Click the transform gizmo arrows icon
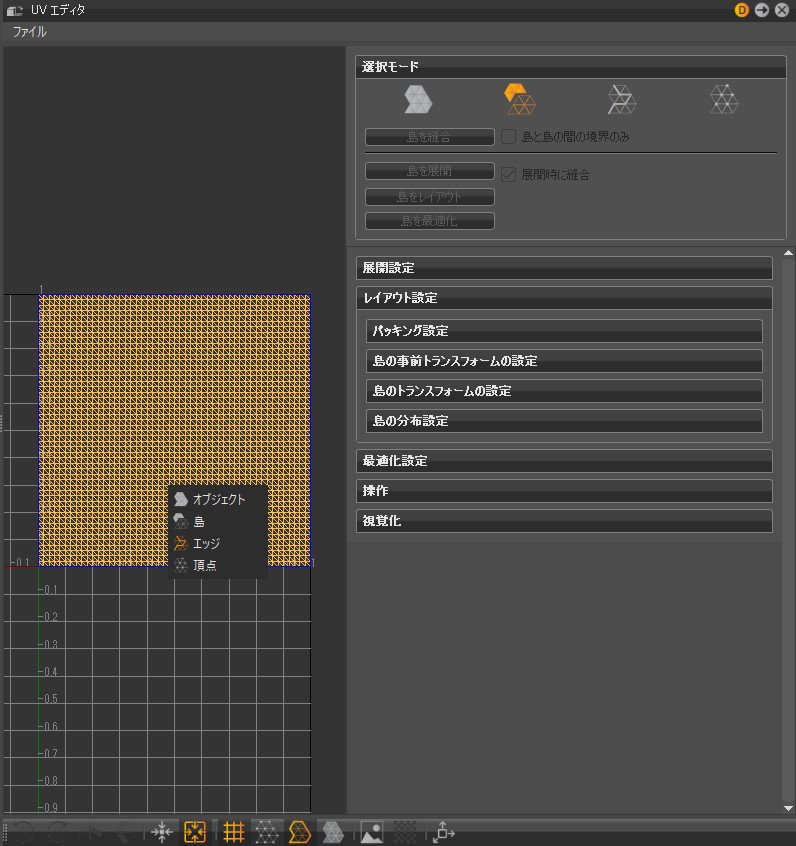Image resolution: width=796 pixels, height=846 pixels. [x=444, y=832]
